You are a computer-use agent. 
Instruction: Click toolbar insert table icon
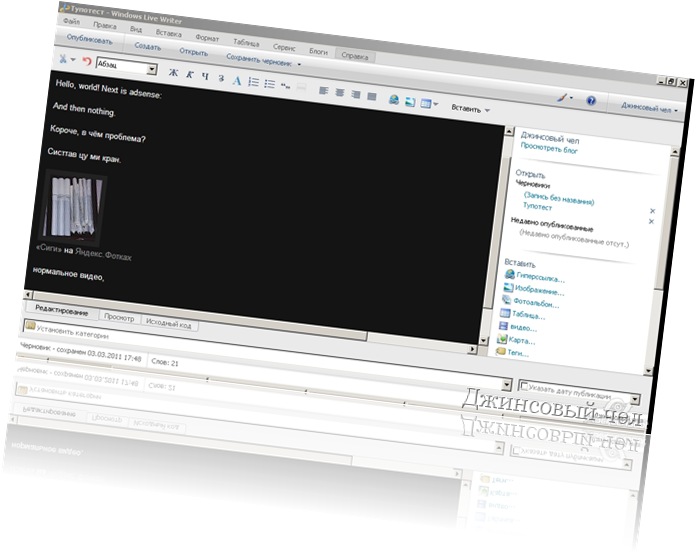coord(426,103)
